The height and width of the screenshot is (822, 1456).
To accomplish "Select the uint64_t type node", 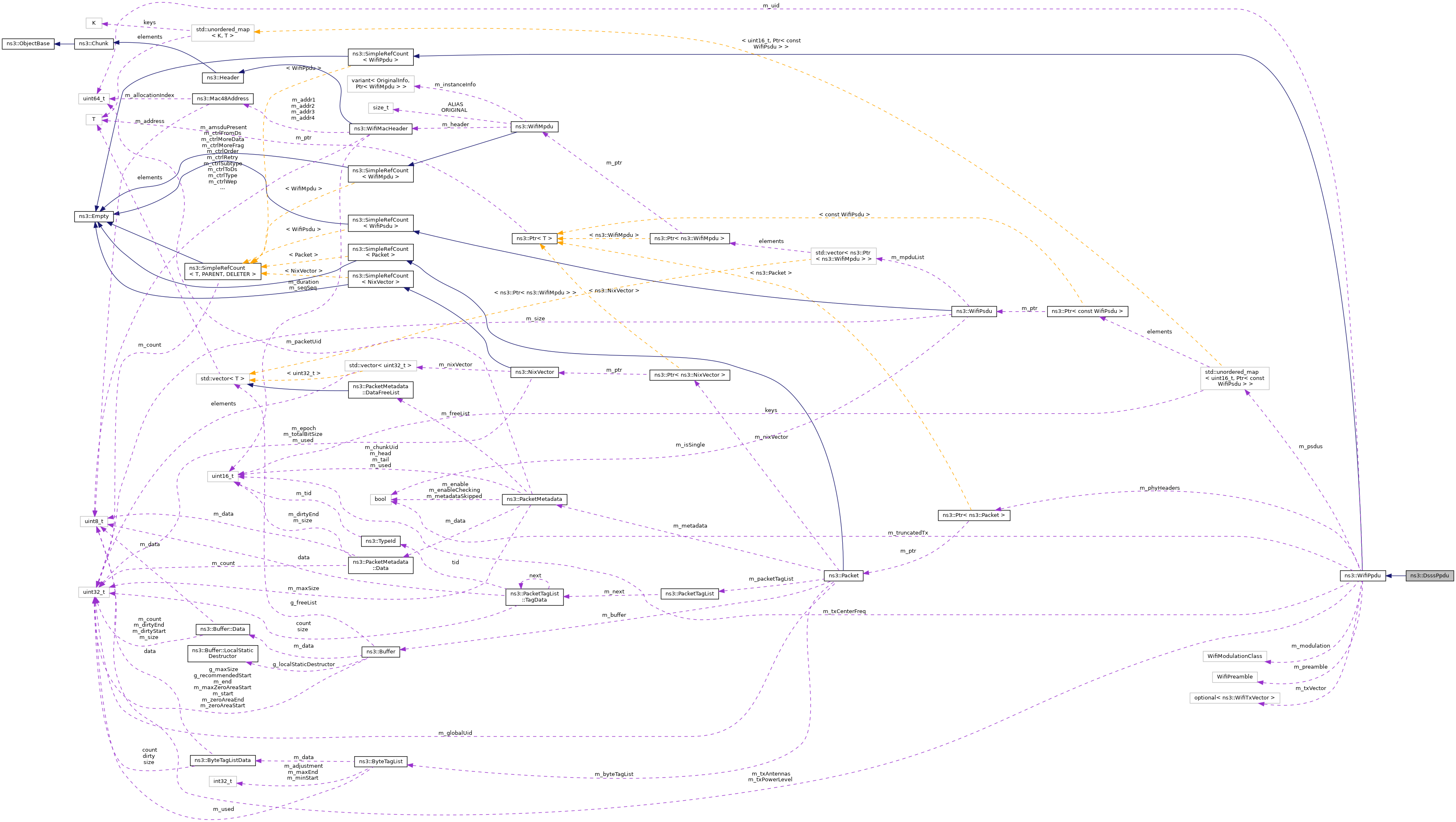I will click(94, 99).
